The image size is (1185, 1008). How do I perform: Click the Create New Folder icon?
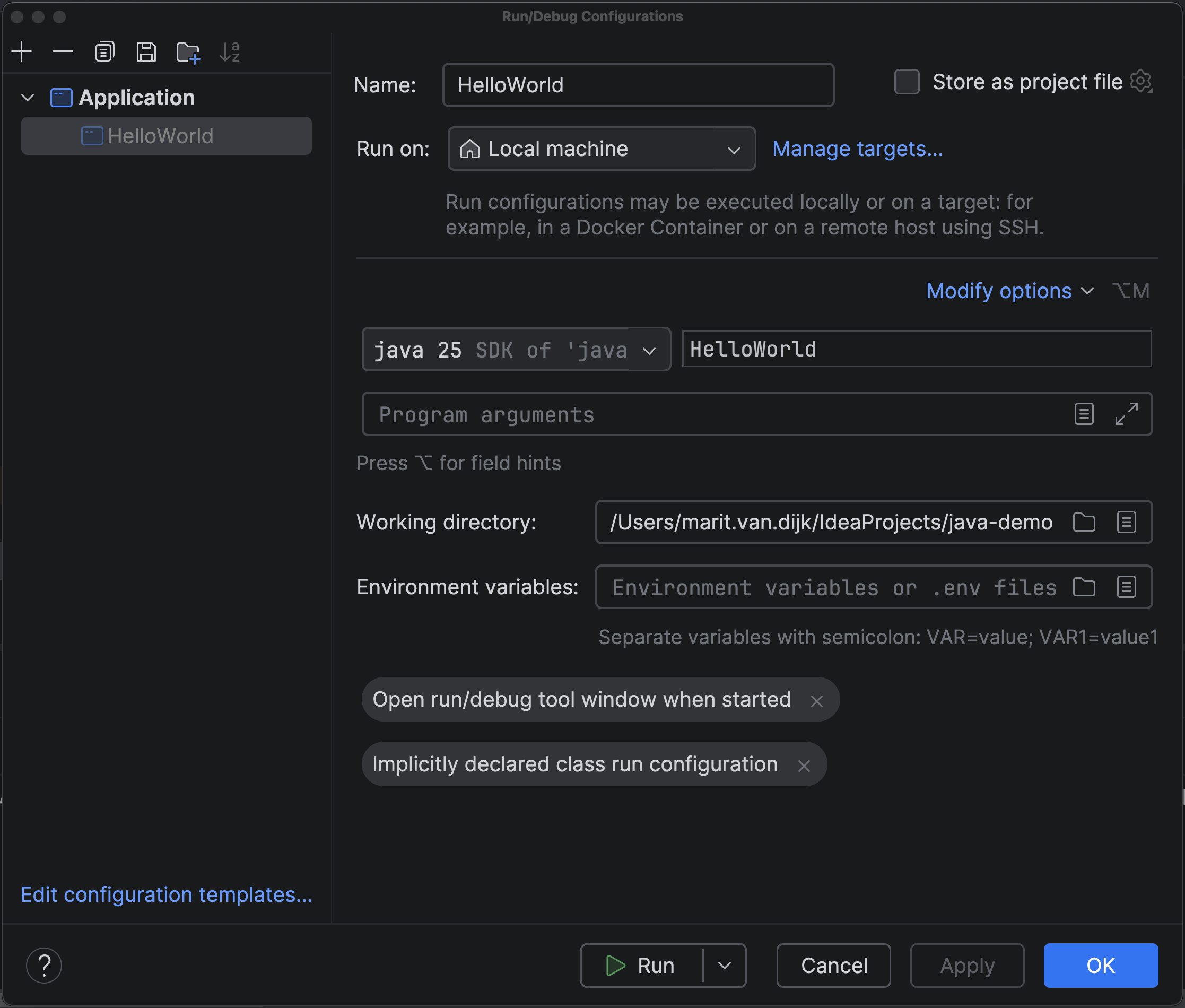(x=188, y=53)
